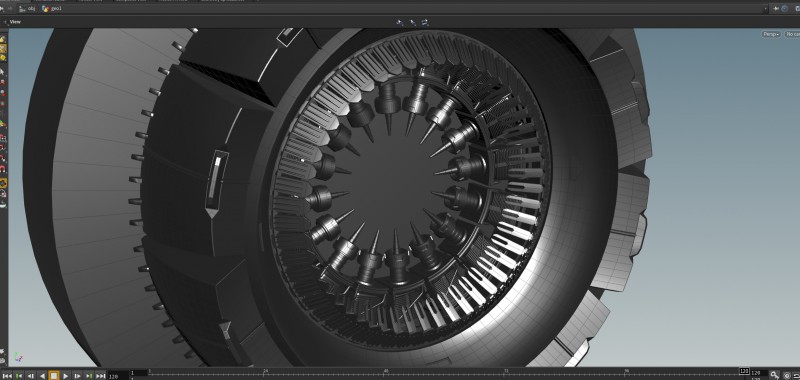
Task: Open the Persp viewport dropdown
Action: coord(771,34)
